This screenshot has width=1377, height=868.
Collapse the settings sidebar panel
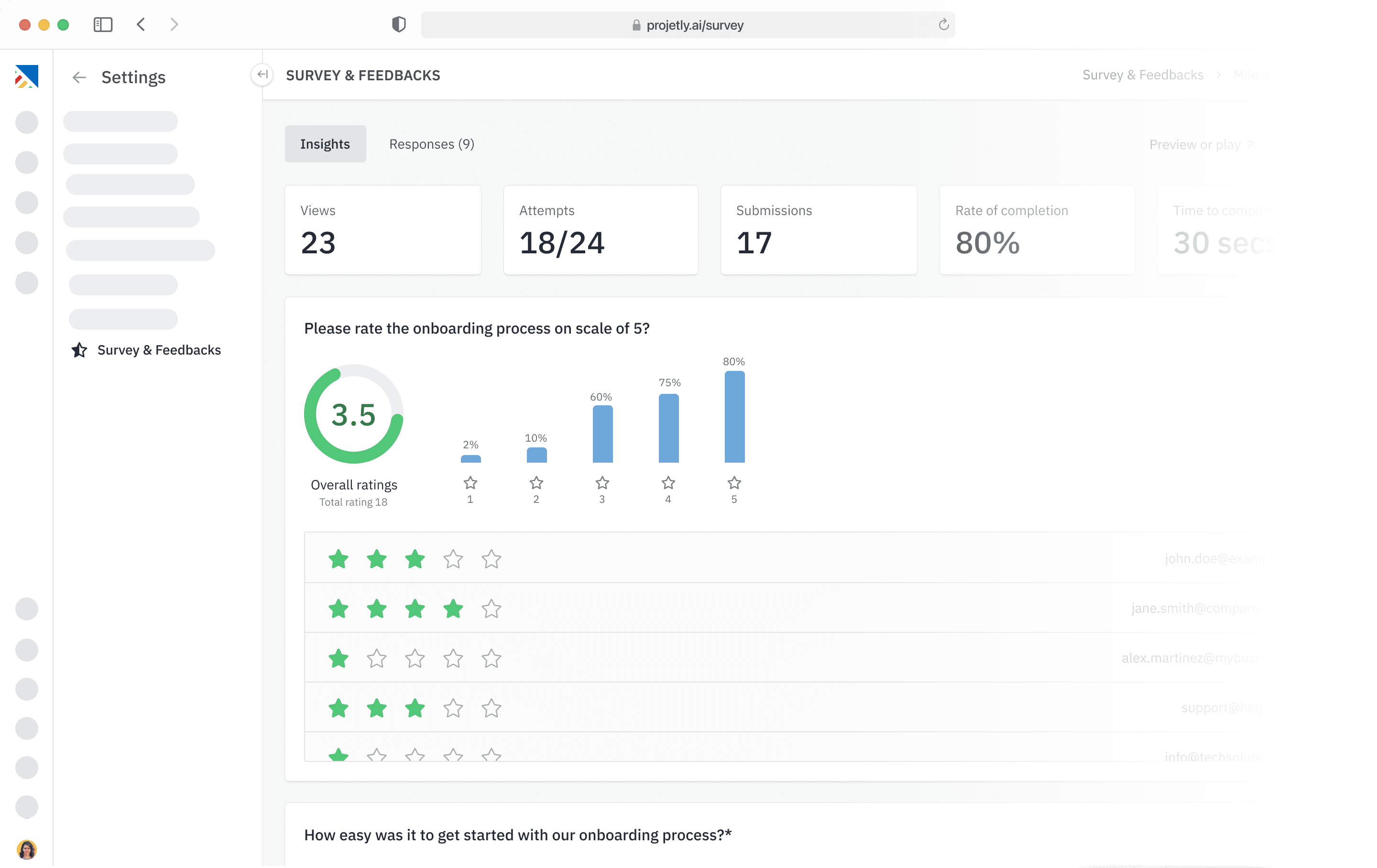(x=262, y=75)
